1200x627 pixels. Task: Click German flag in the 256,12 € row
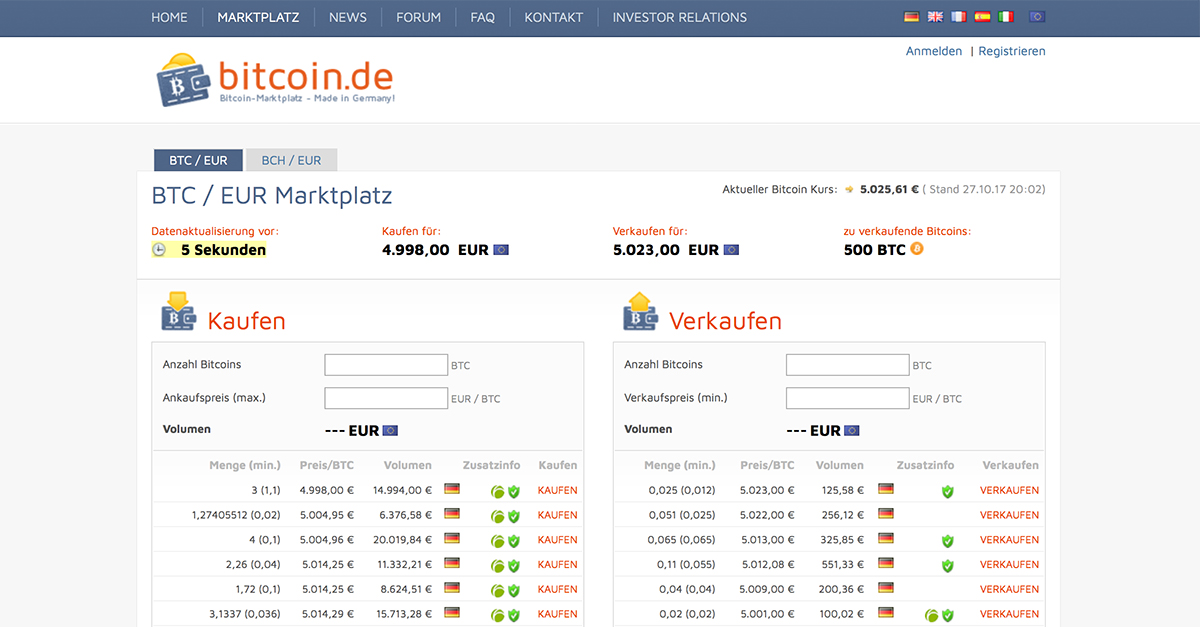885,514
